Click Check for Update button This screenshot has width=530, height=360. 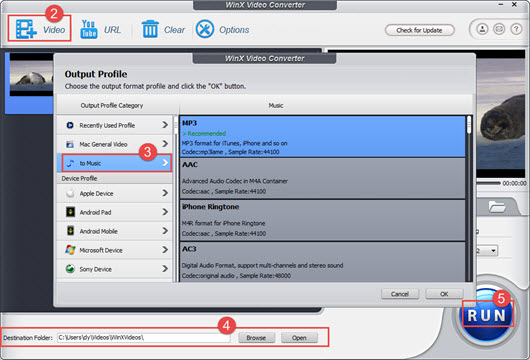point(419,30)
